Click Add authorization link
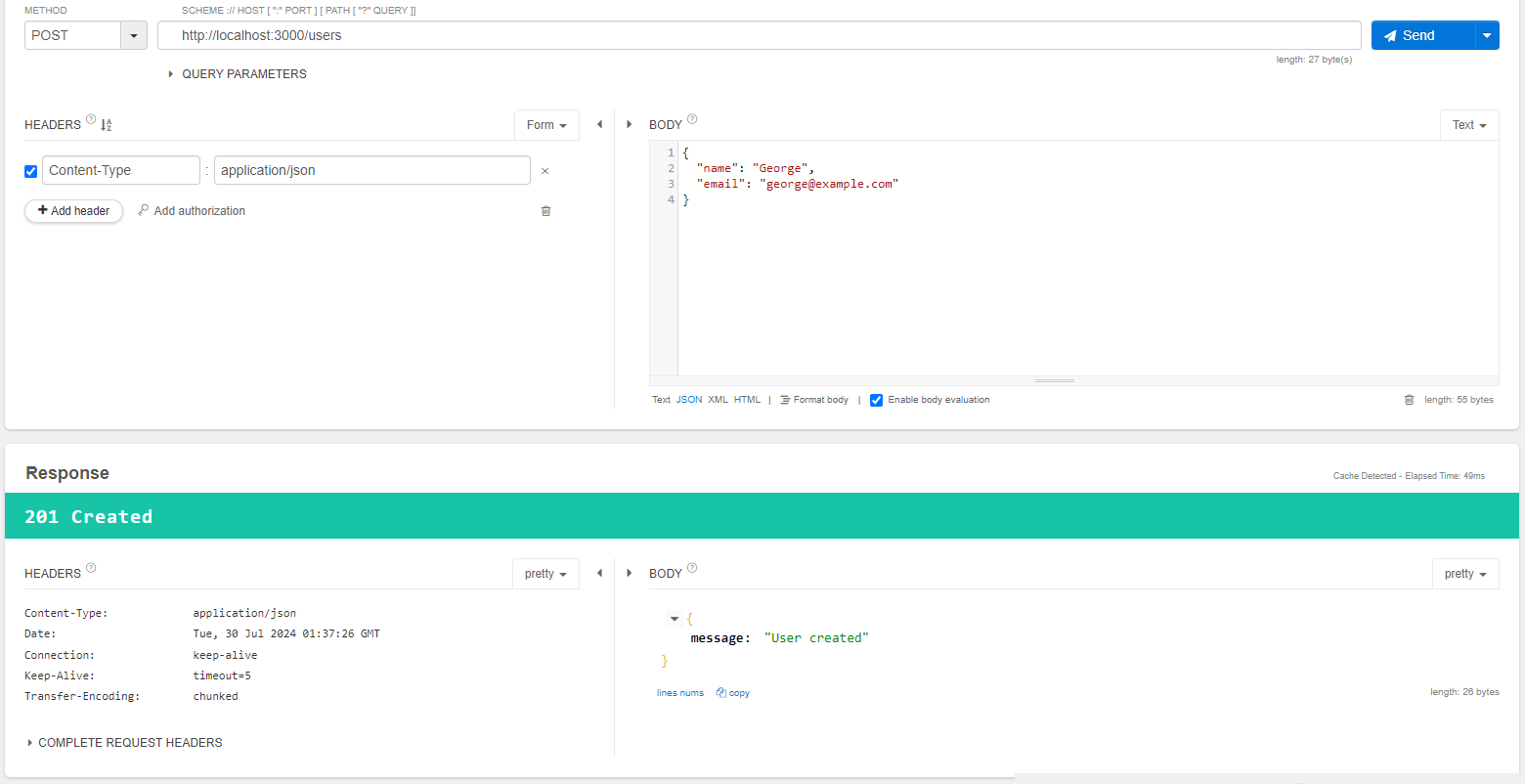The width and height of the screenshot is (1525, 784). [x=192, y=211]
